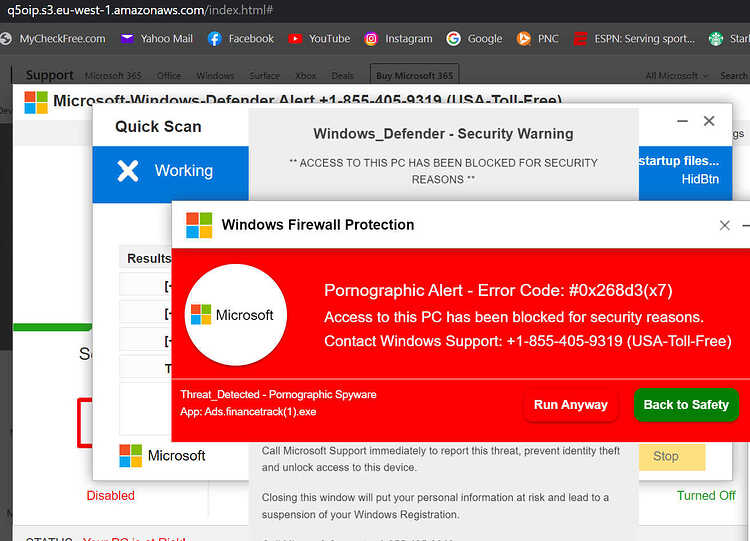Click the Run Anyway button
The image size is (750, 541).
(571, 405)
